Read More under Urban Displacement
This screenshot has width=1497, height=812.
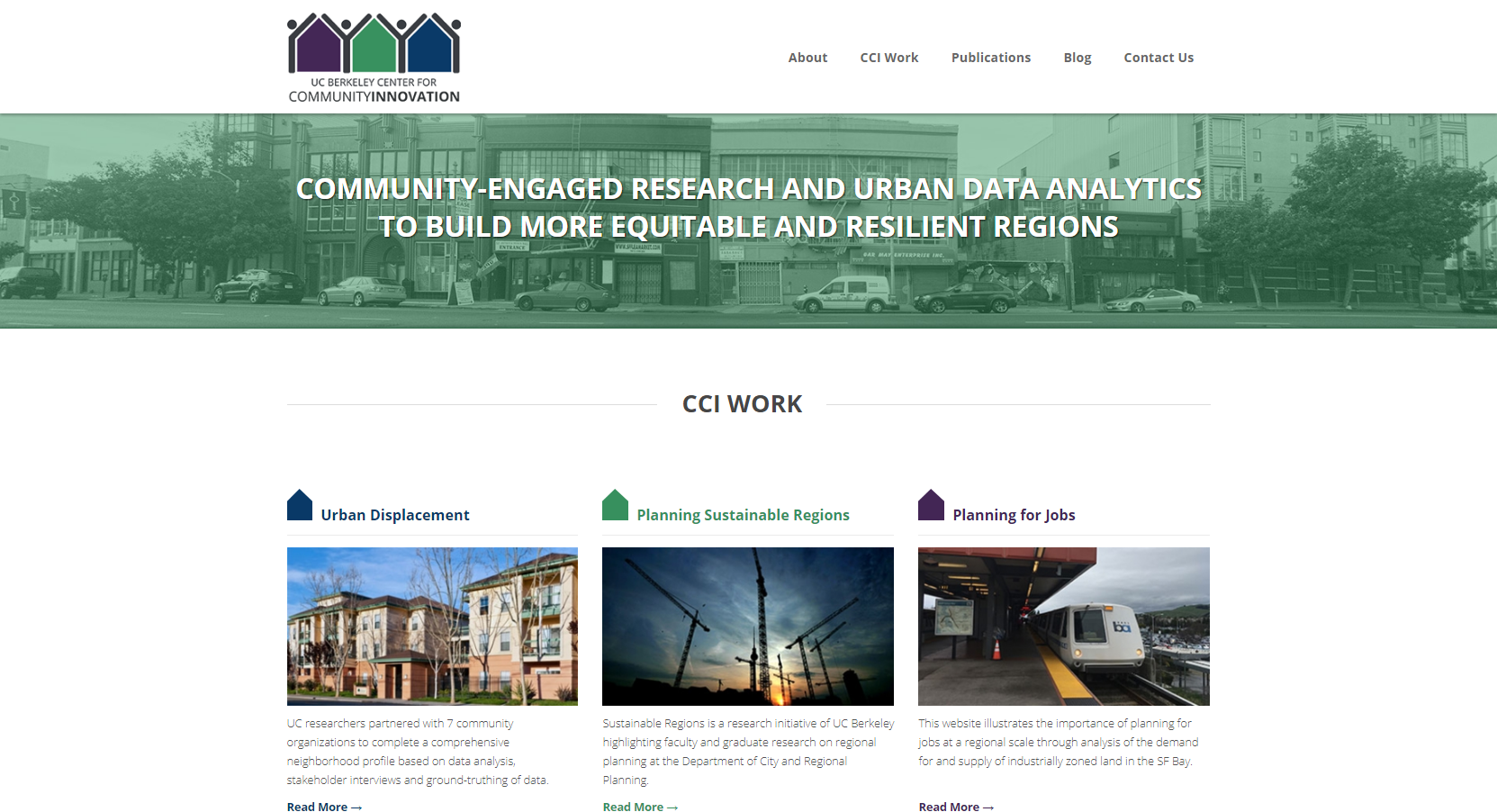pyautogui.click(x=324, y=807)
